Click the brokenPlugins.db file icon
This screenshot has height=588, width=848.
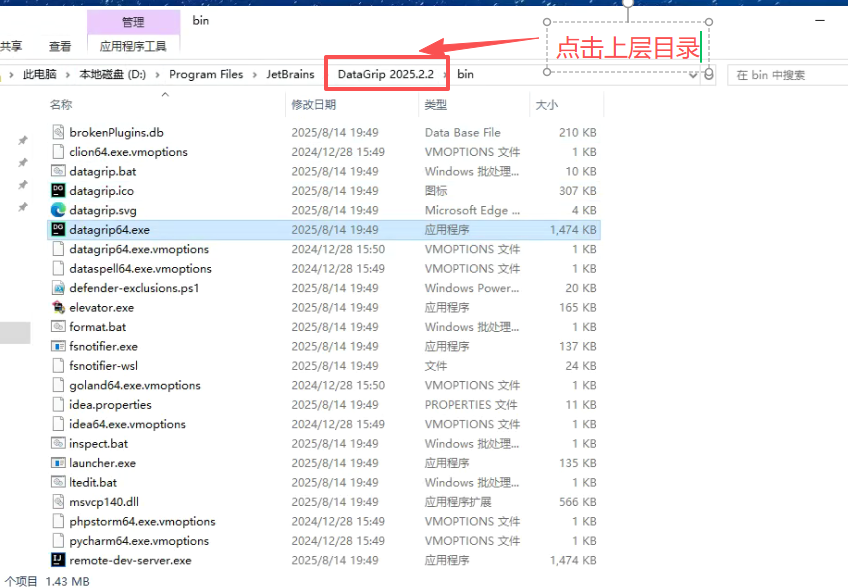(x=59, y=132)
